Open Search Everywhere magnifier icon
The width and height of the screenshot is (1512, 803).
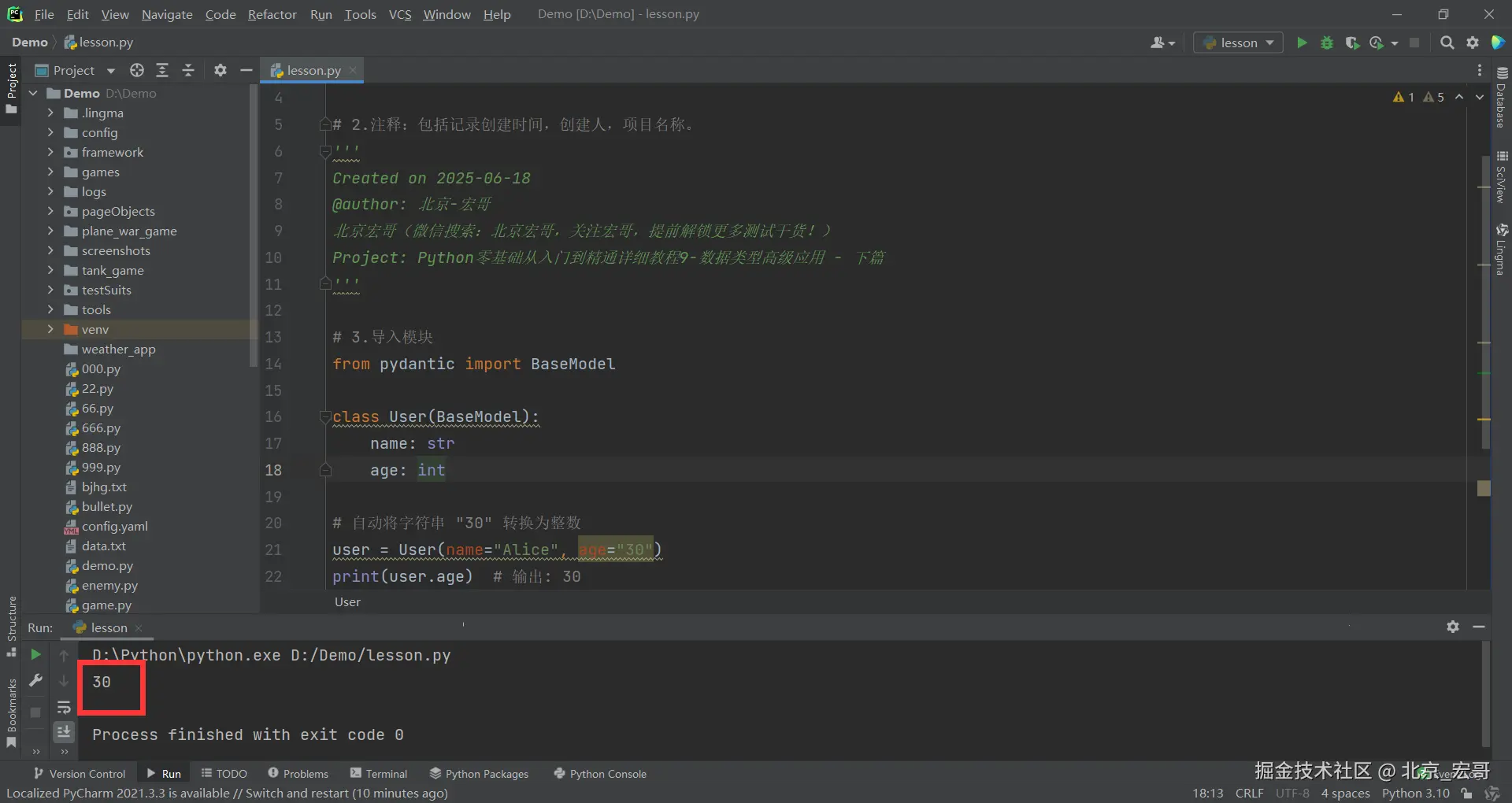click(x=1447, y=43)
